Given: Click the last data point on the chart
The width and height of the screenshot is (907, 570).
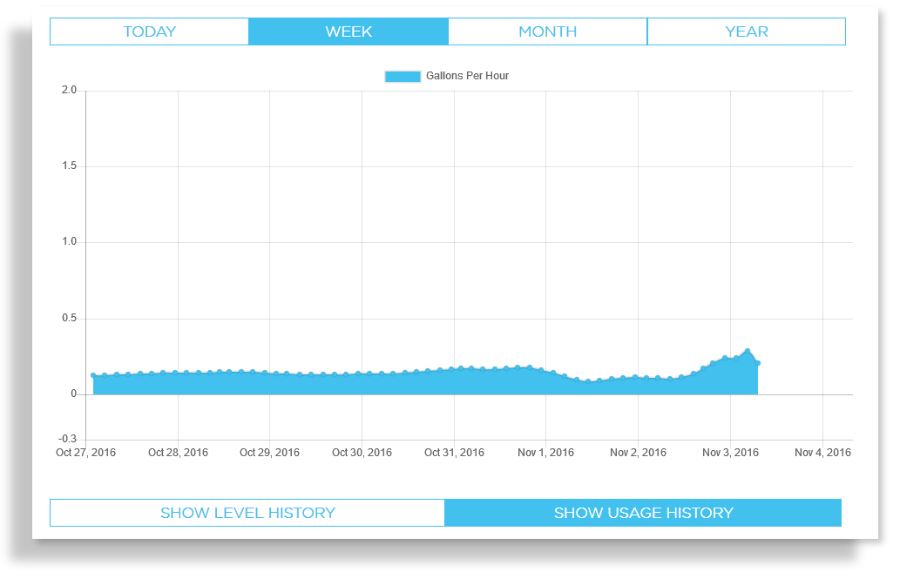Looking at the screenshot, I should (x=758, y=363).
